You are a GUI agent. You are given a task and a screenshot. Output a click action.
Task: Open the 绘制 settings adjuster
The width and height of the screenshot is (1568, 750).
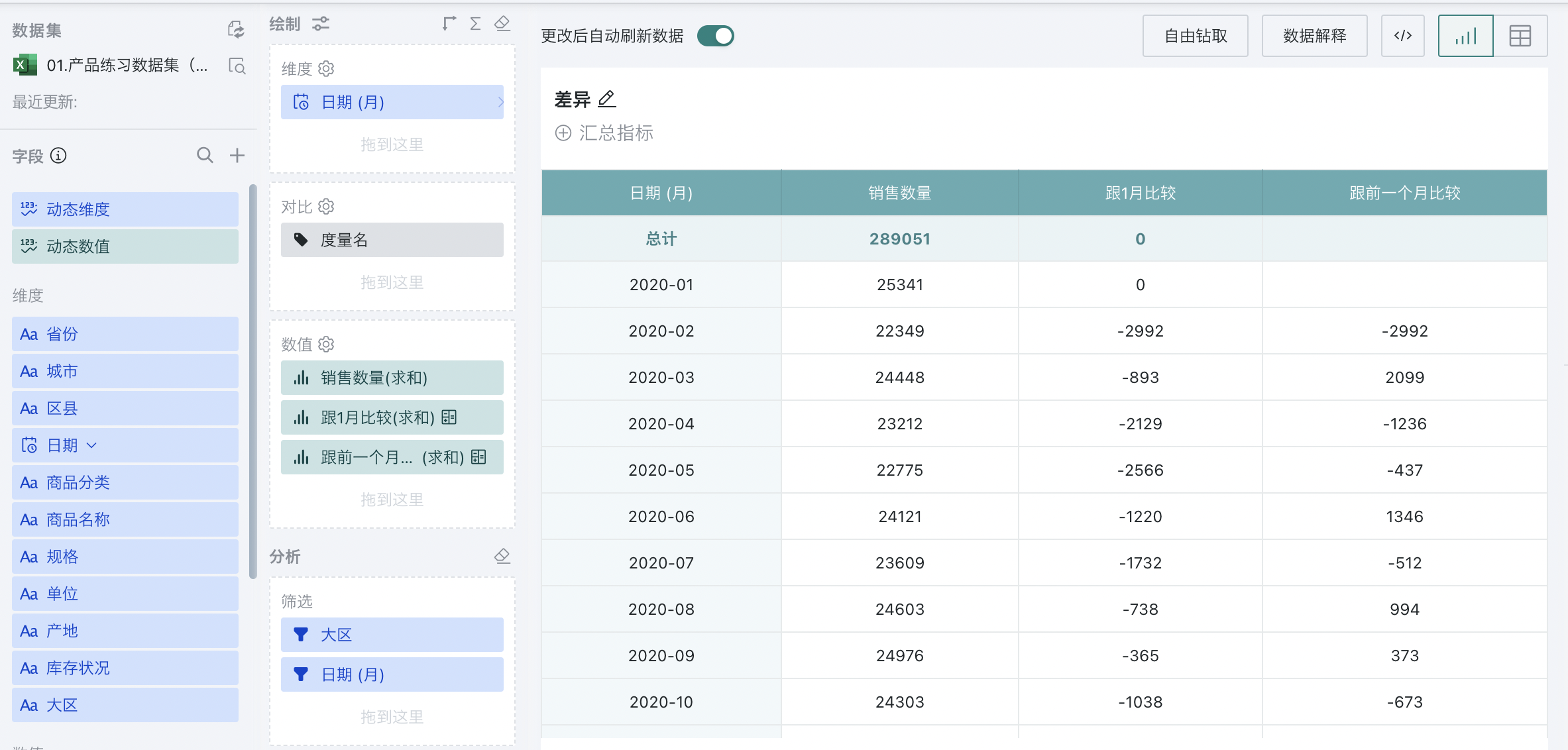(x=321, y=24)
